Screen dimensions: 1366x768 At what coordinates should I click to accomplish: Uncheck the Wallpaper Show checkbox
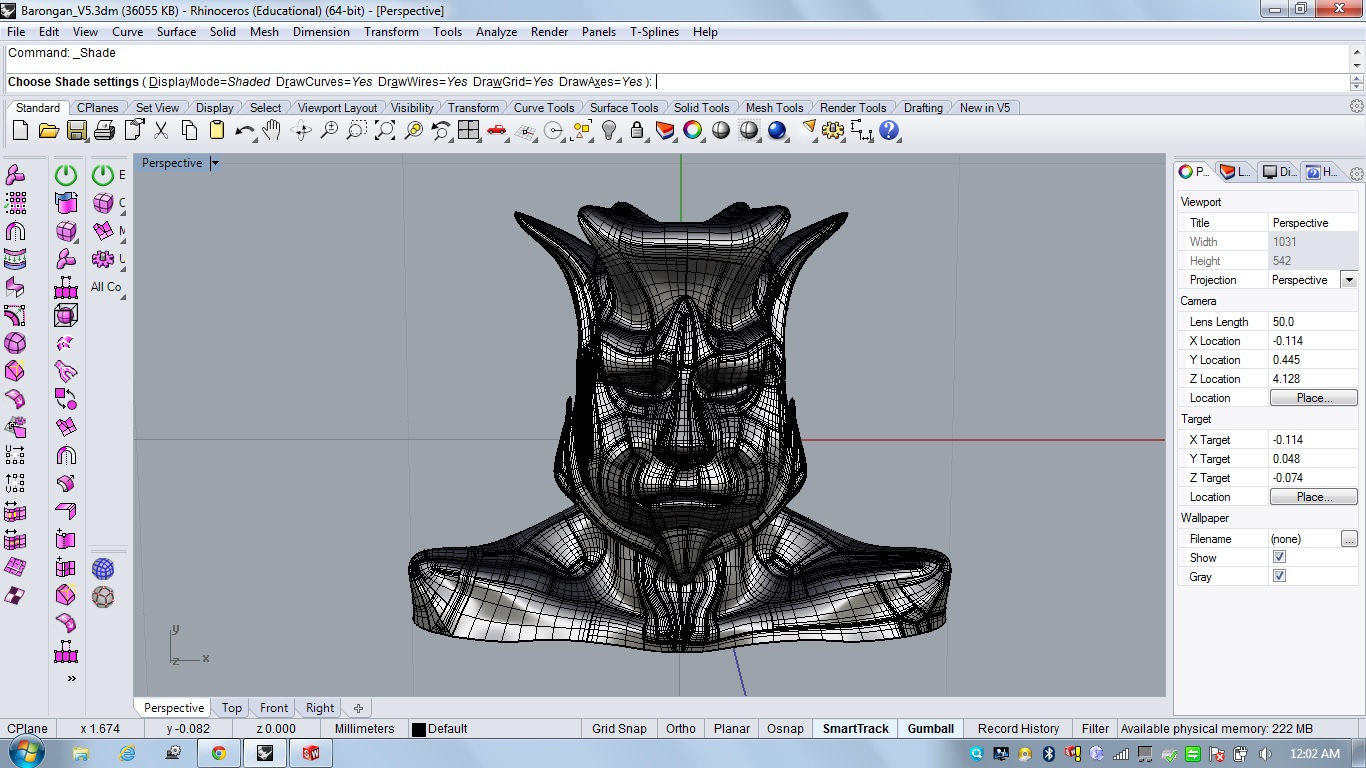1279,557
